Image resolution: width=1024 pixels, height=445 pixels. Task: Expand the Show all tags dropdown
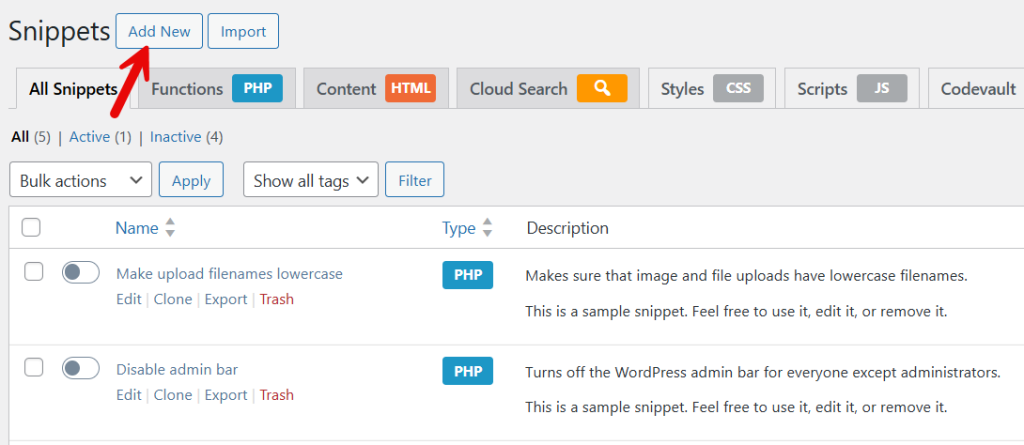click(311, 181)
